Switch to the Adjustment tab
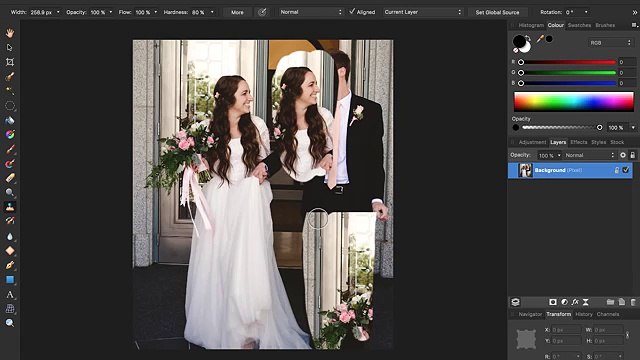Screen dimensions: 640x360 532,142
